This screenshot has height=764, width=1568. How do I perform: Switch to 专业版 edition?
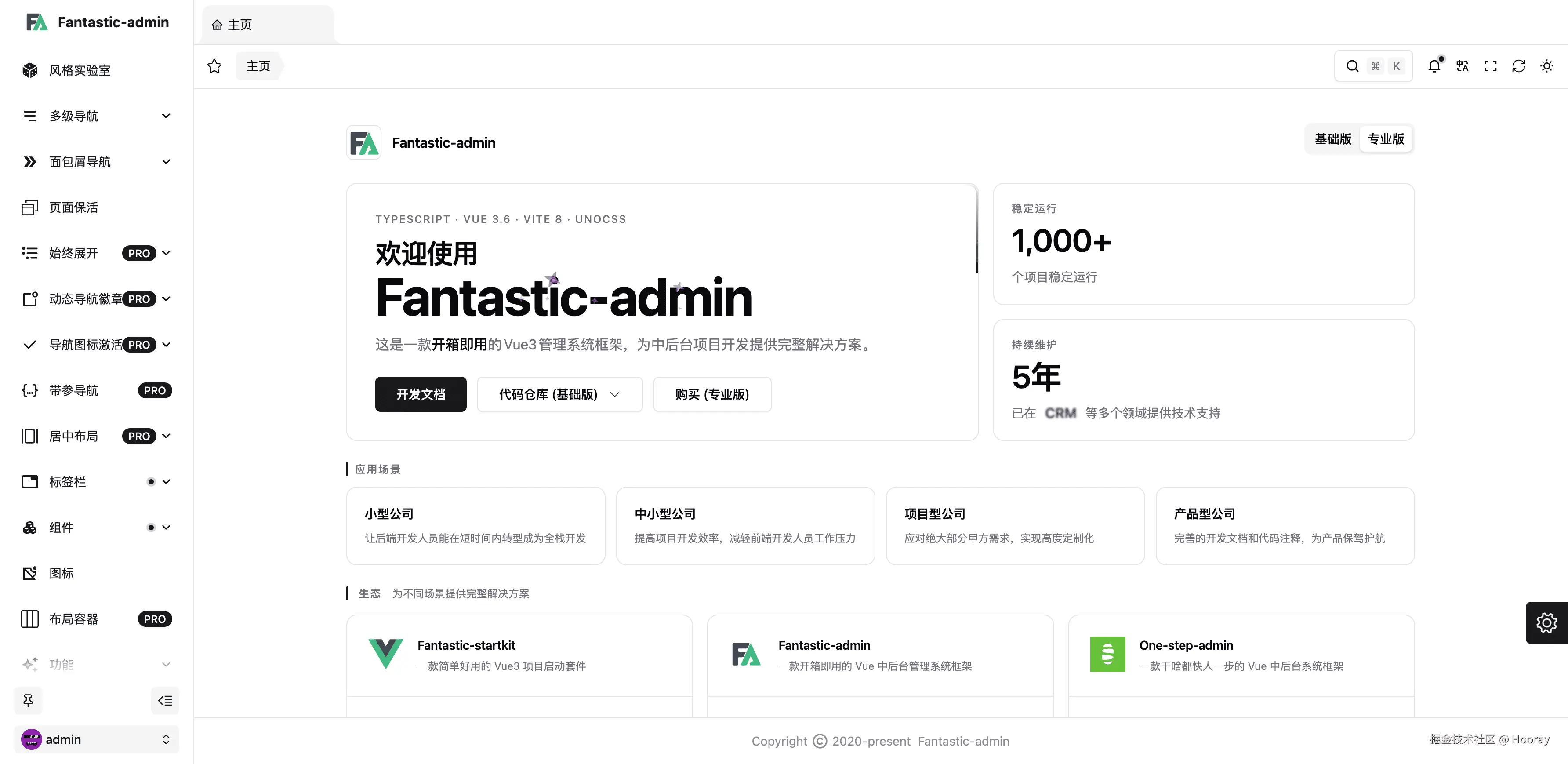[x=1385, y=139]
